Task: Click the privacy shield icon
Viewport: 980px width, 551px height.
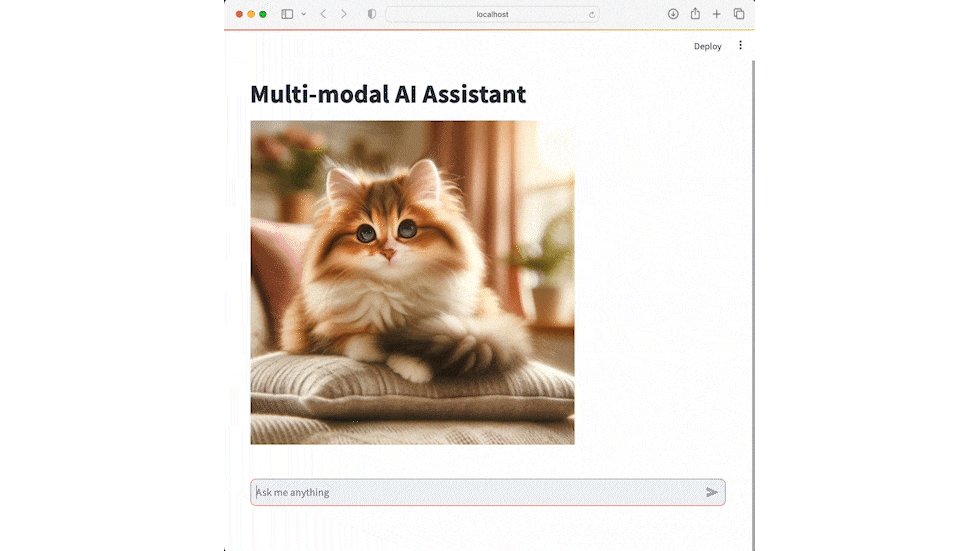Action: (372, 14)
